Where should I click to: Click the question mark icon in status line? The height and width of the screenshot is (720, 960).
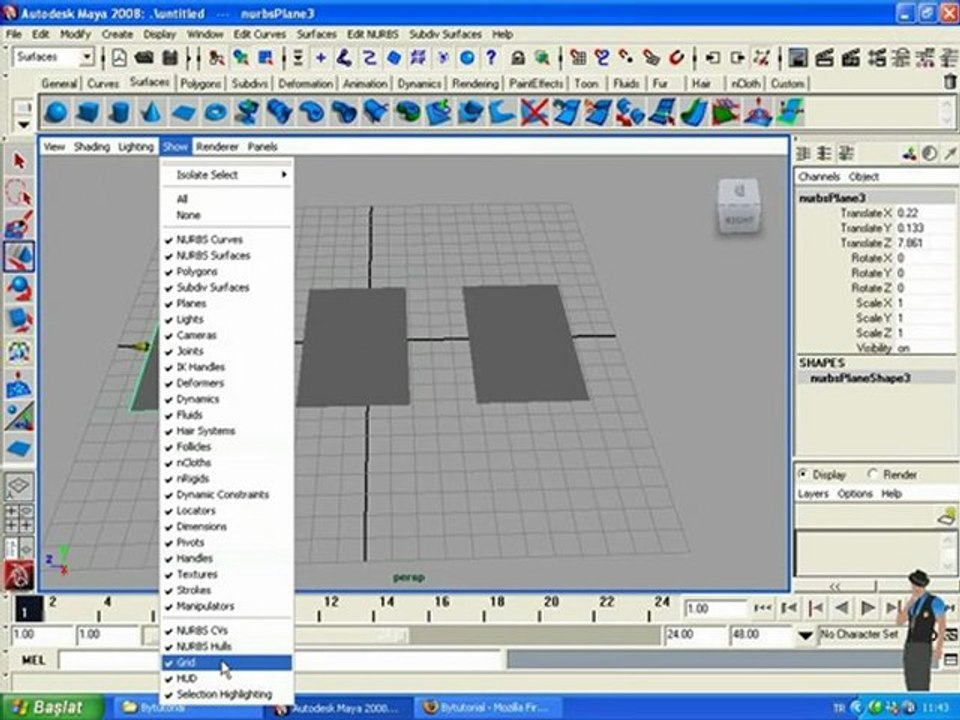(x=491, y=58)
